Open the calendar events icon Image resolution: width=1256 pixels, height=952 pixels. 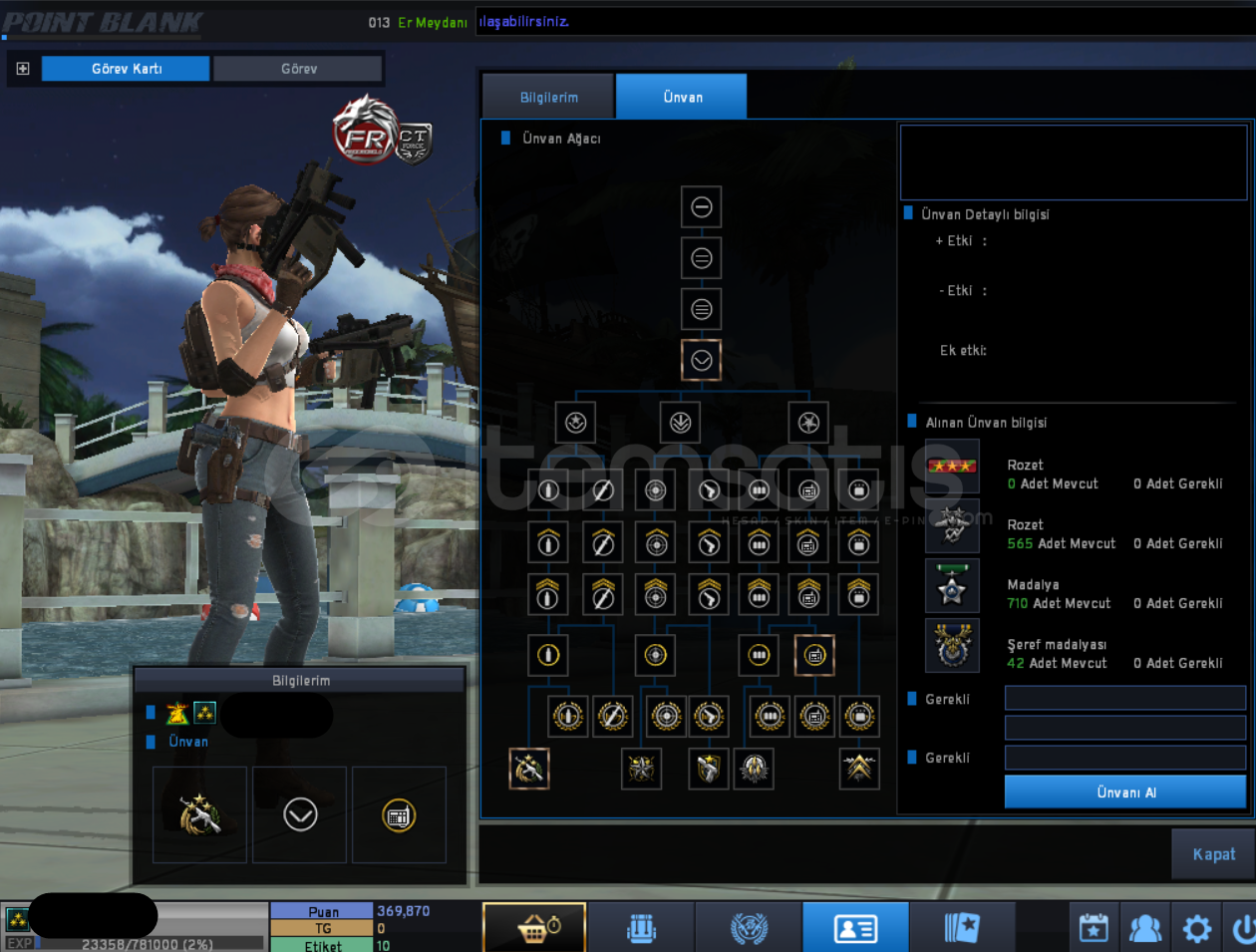(1094, 928)
